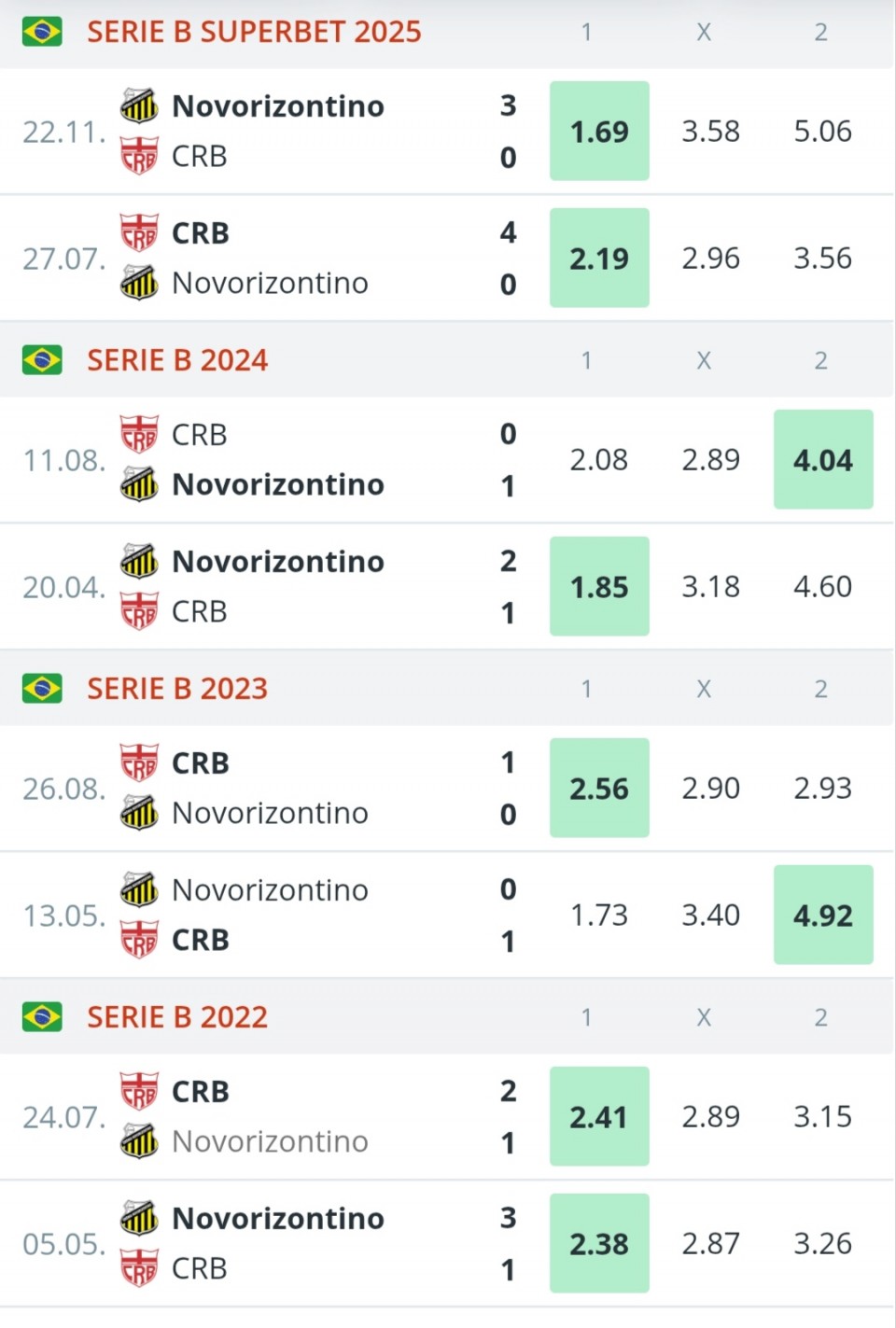Click Brazil flag beside Serie B 2024

42,360
